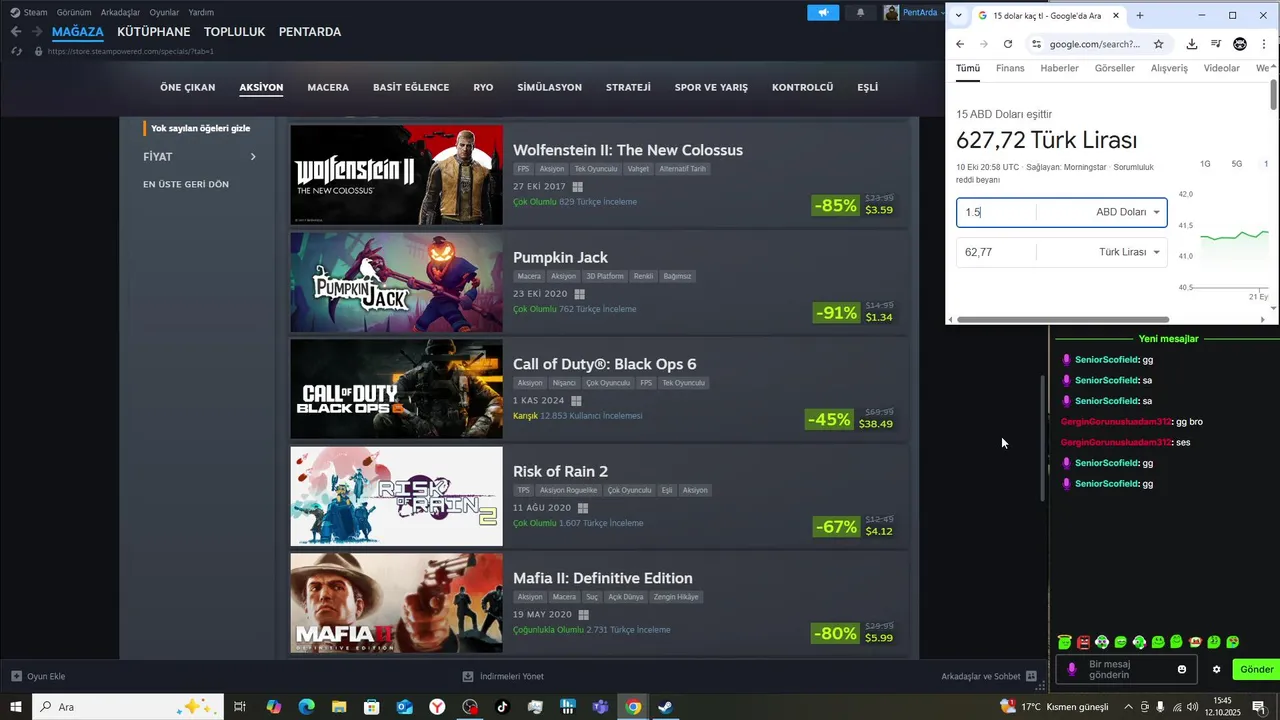Go back in Steam navigation
1280x720 pixels.
[x=16, y=32]
